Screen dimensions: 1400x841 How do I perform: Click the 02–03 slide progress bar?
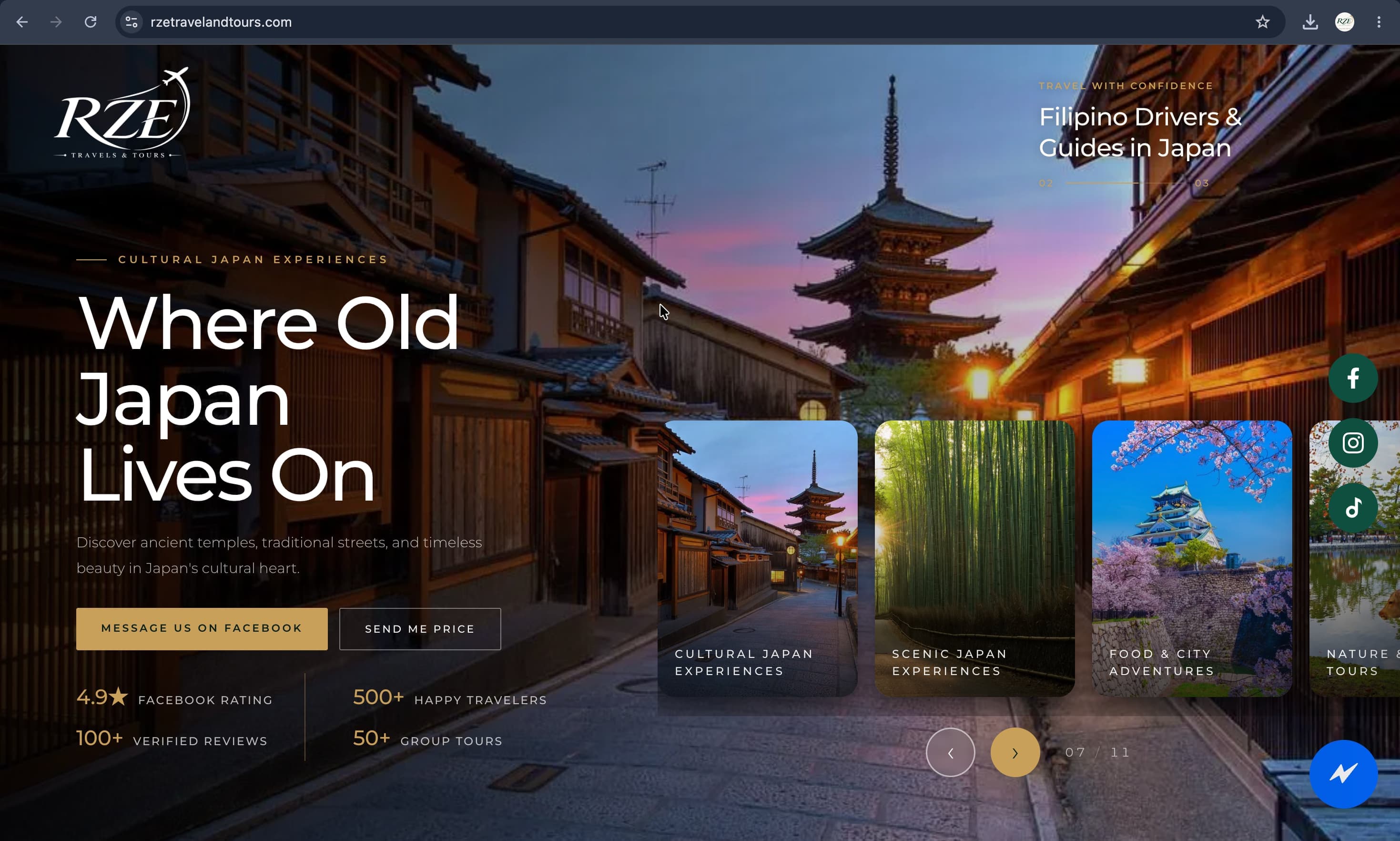click(x=1124, y=183)
